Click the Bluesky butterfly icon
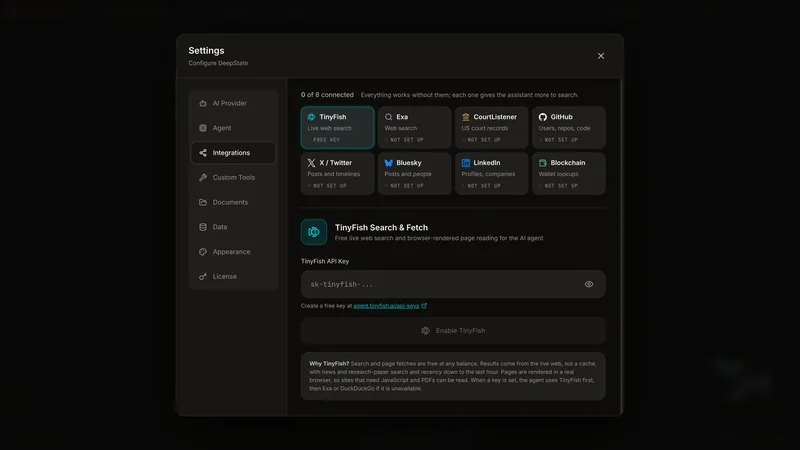800x450 pixels. [388, 163]
